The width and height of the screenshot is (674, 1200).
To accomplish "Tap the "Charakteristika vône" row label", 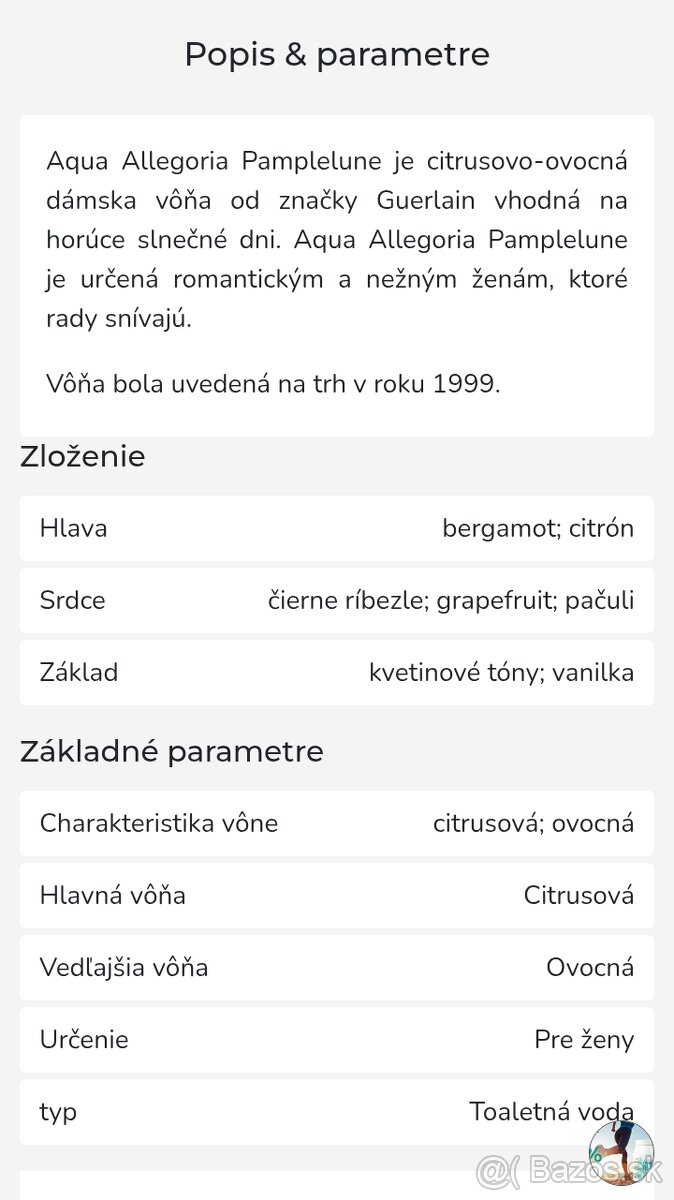I will pos(159,823).
